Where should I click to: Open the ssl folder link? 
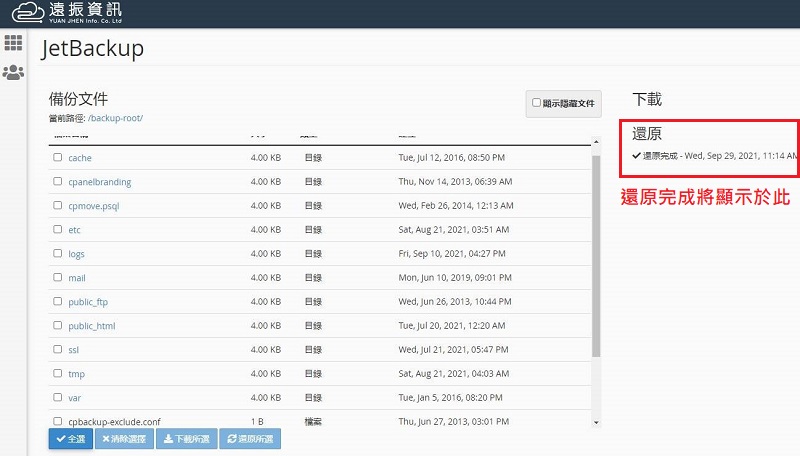[73, 350]
